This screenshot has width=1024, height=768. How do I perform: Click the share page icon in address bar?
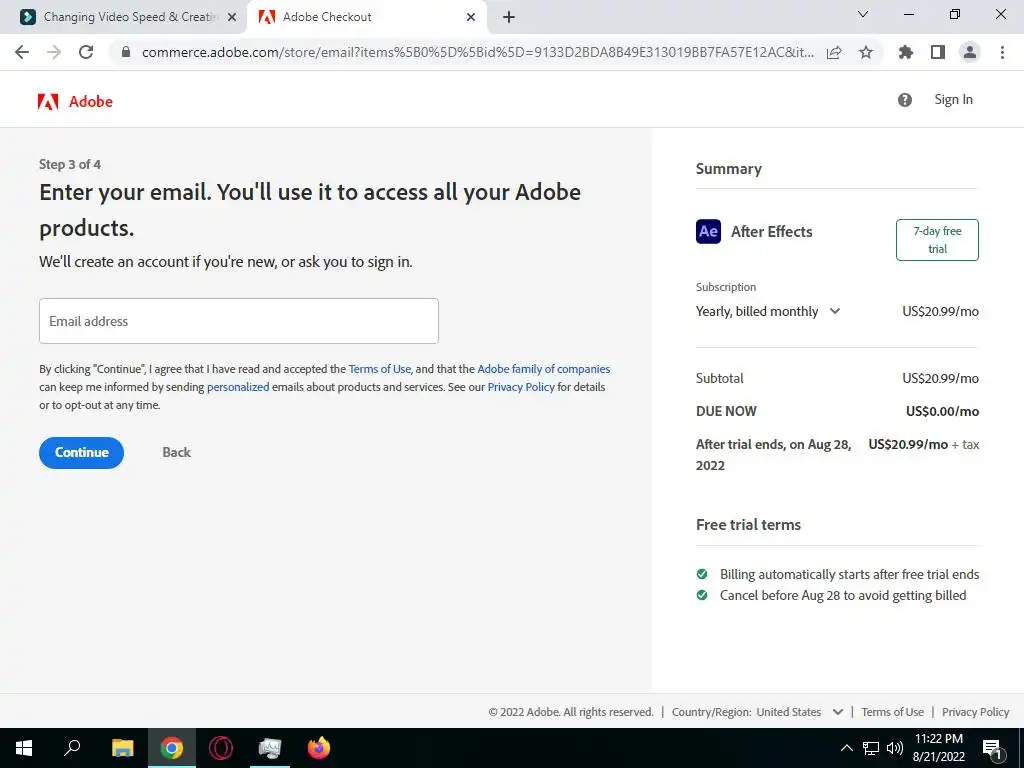click(x=834, y=52)
